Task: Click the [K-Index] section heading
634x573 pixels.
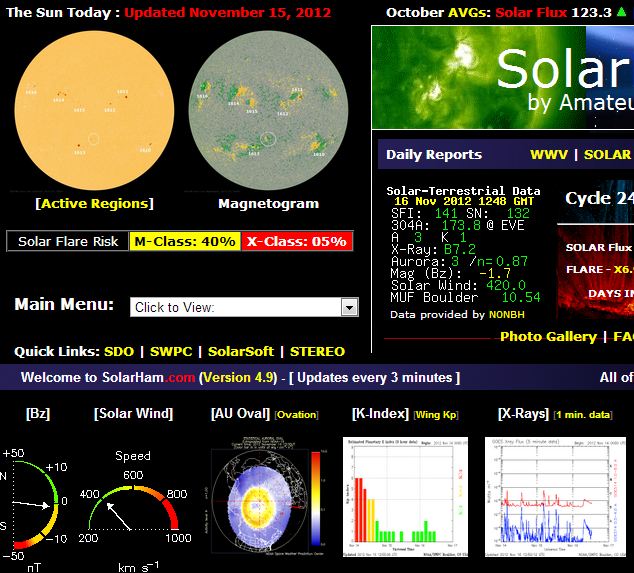Action: (x=380, y=414)
